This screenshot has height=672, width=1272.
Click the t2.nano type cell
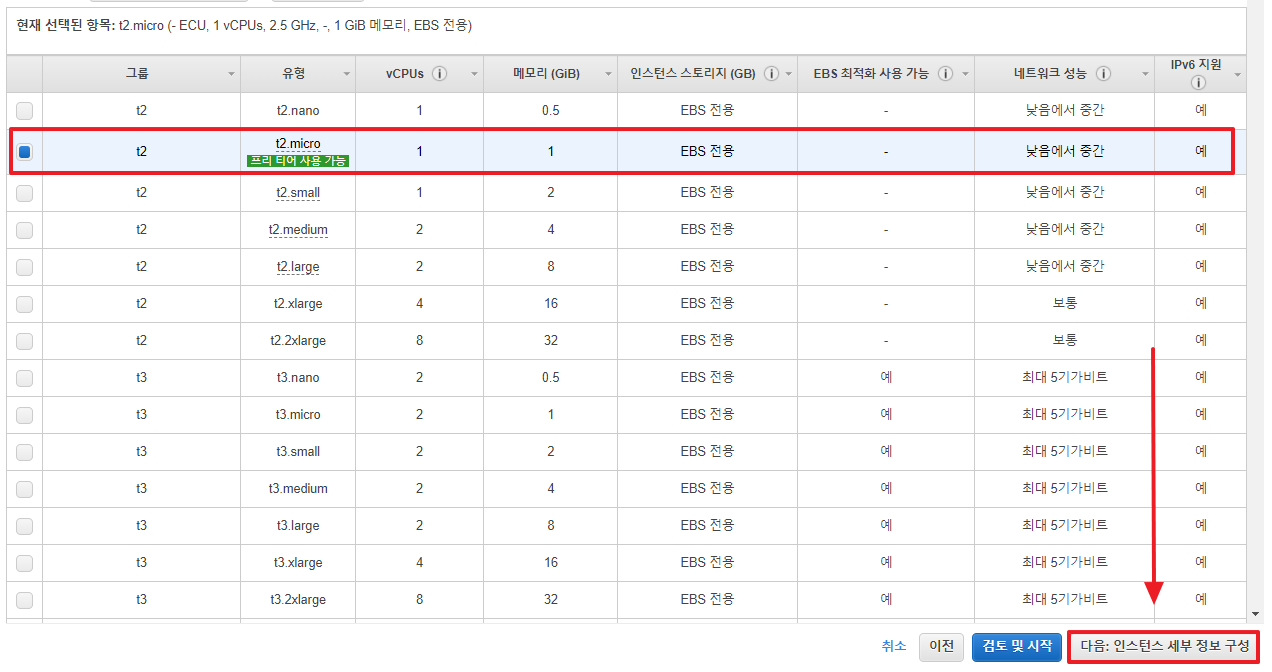[x=298, y=110]
